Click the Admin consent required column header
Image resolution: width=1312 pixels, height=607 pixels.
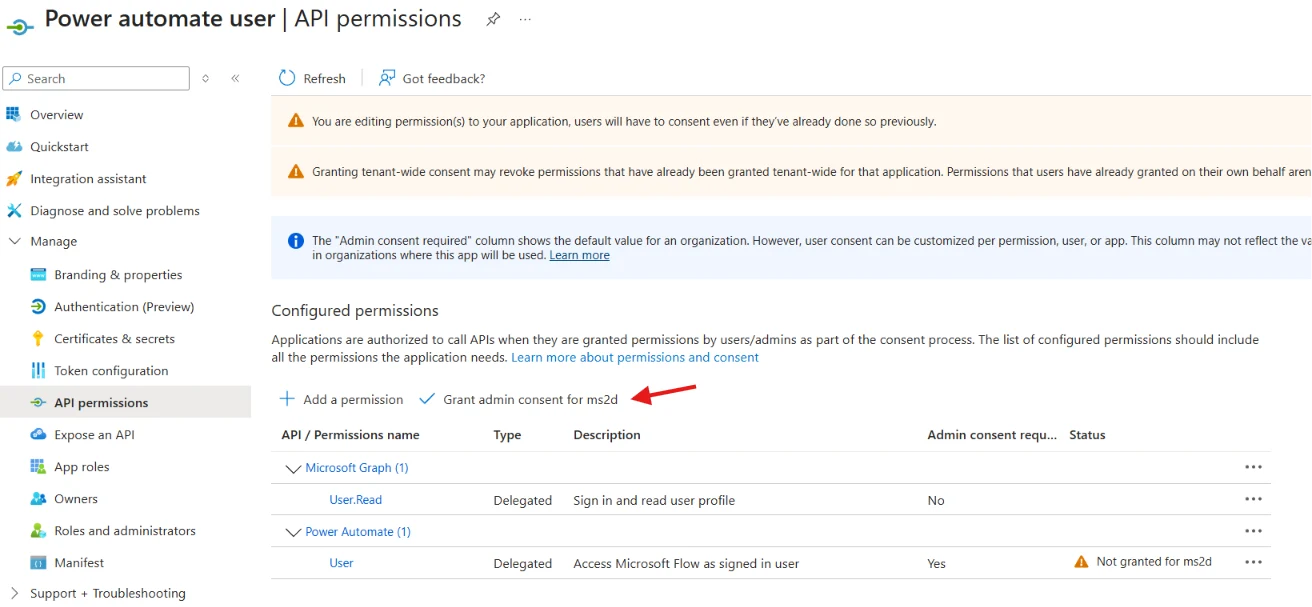(992, 435)
